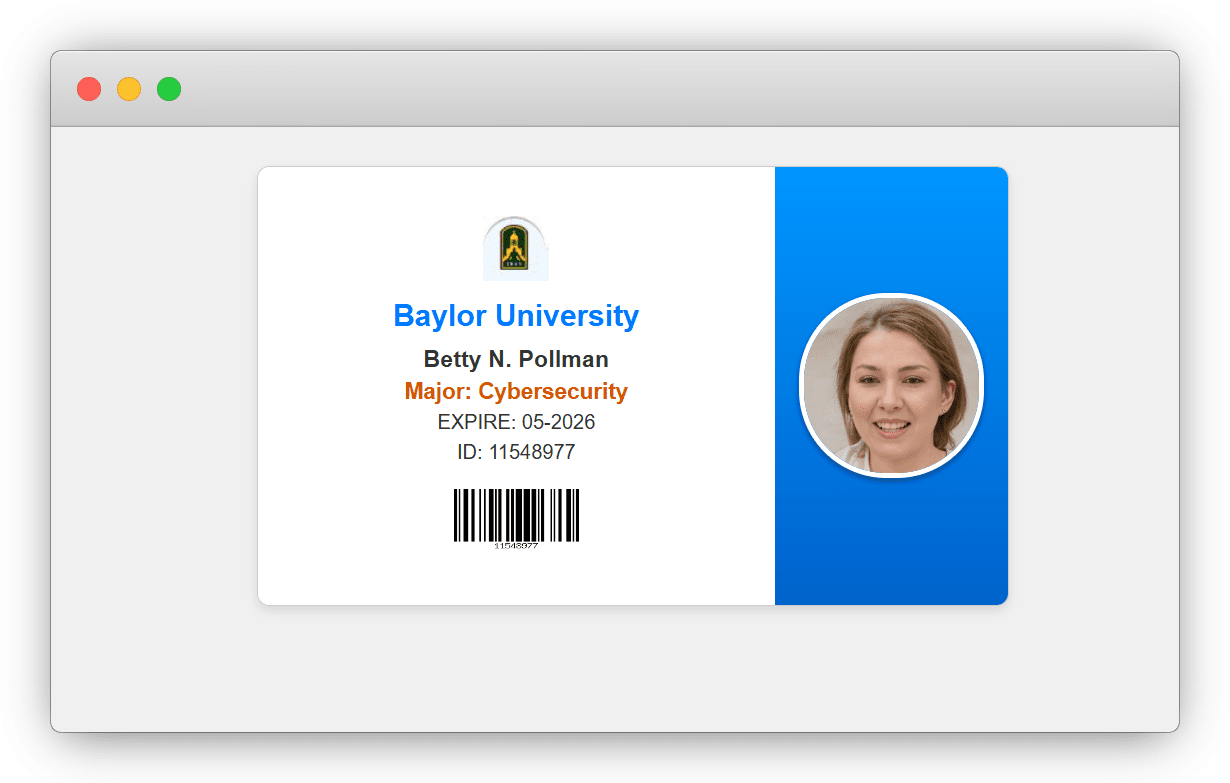Select the ID number 11548977 text line
1230x783 pixels.
532,452
